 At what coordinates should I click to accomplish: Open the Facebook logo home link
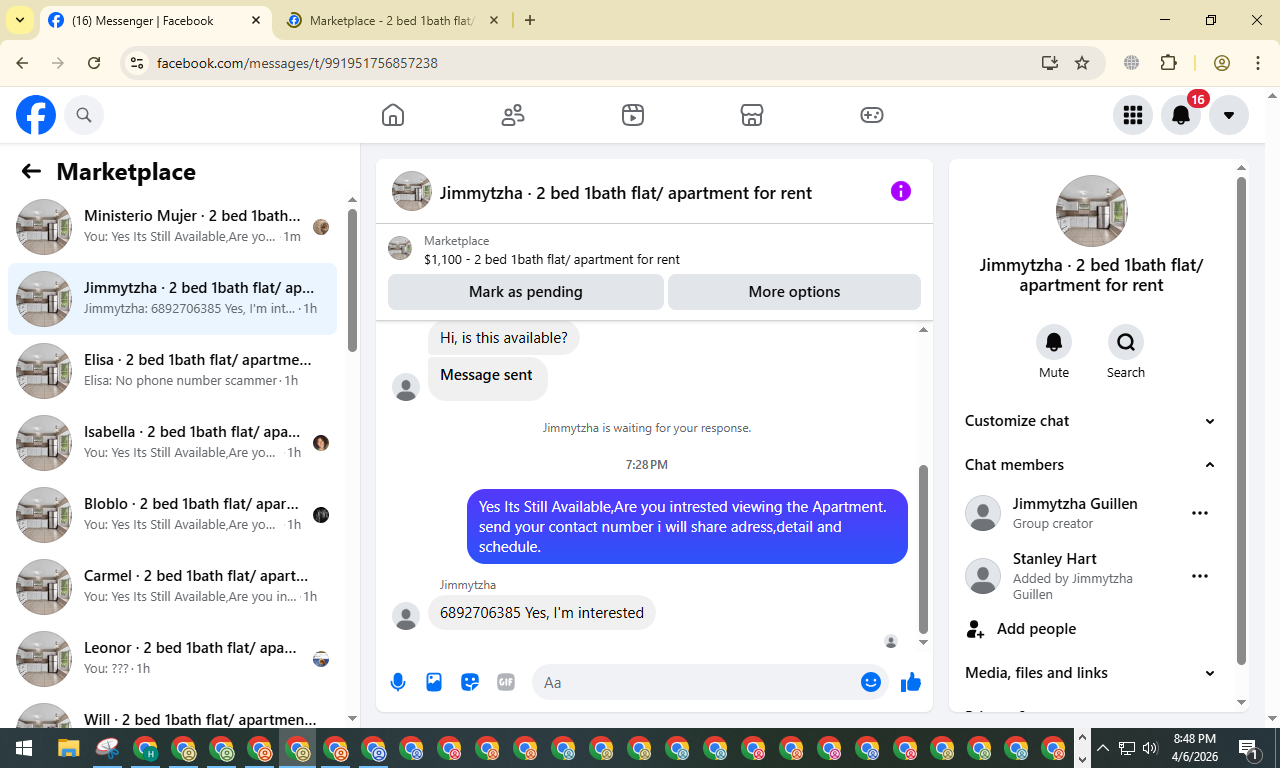point(36,115)
